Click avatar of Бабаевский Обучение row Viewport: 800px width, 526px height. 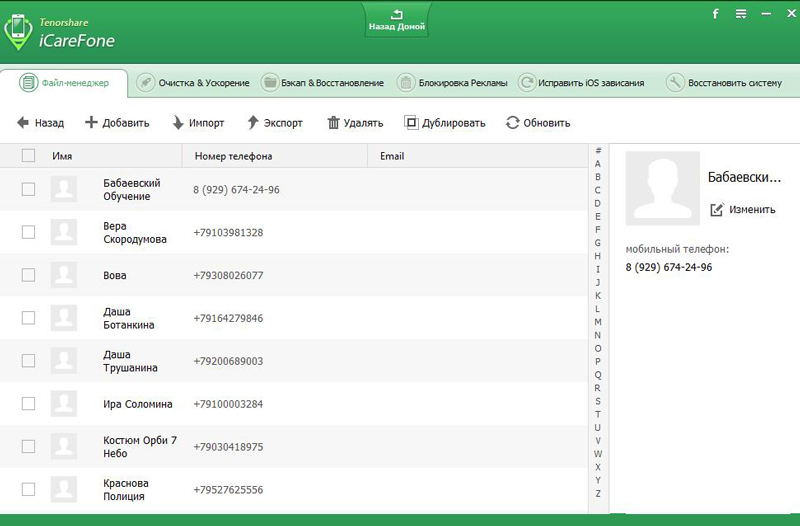(x=64, y=189)
